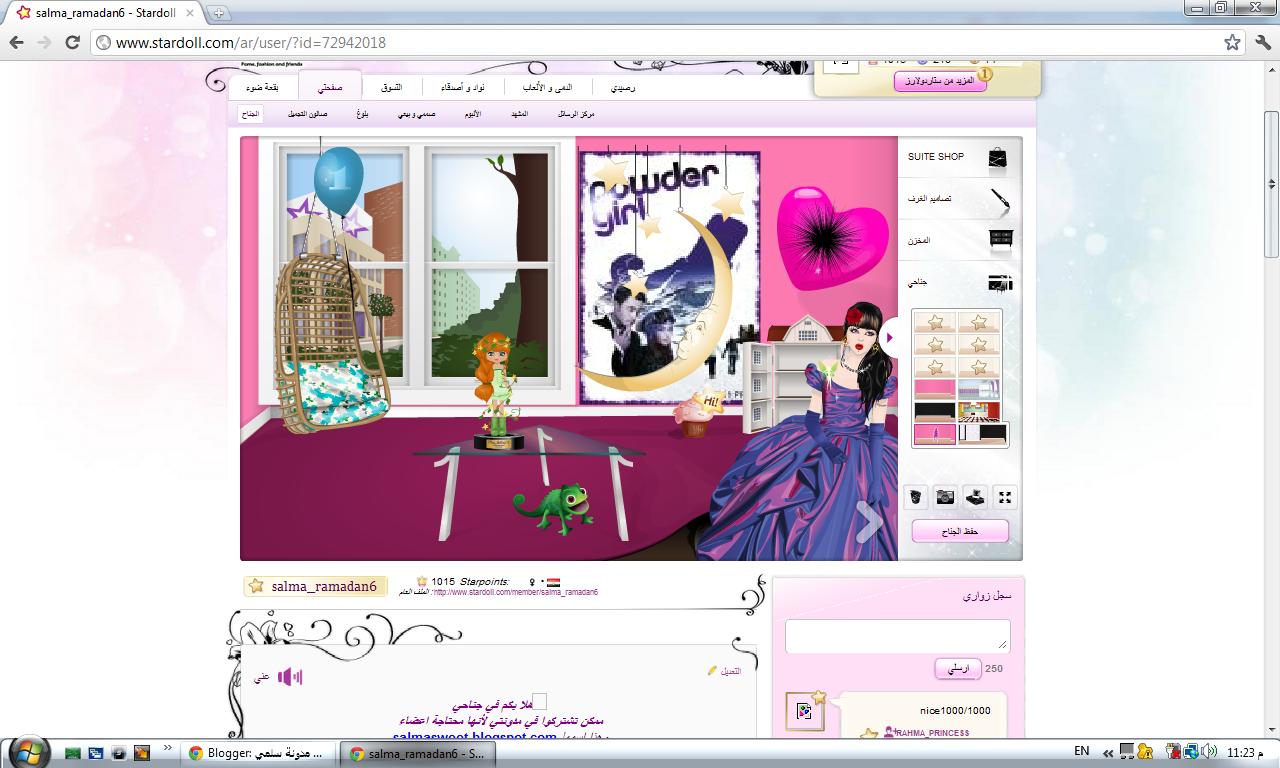Viewport: 1280px width, 768px height.
Task: Click the volume icon in system tray
Action: [x=1210, y=751]
